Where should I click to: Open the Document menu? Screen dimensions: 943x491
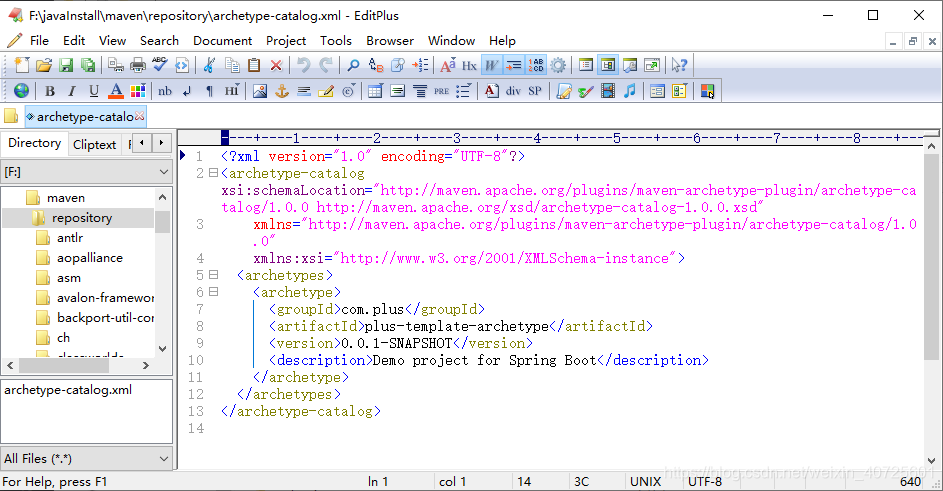pyautogui.click(x=223, y=41)
